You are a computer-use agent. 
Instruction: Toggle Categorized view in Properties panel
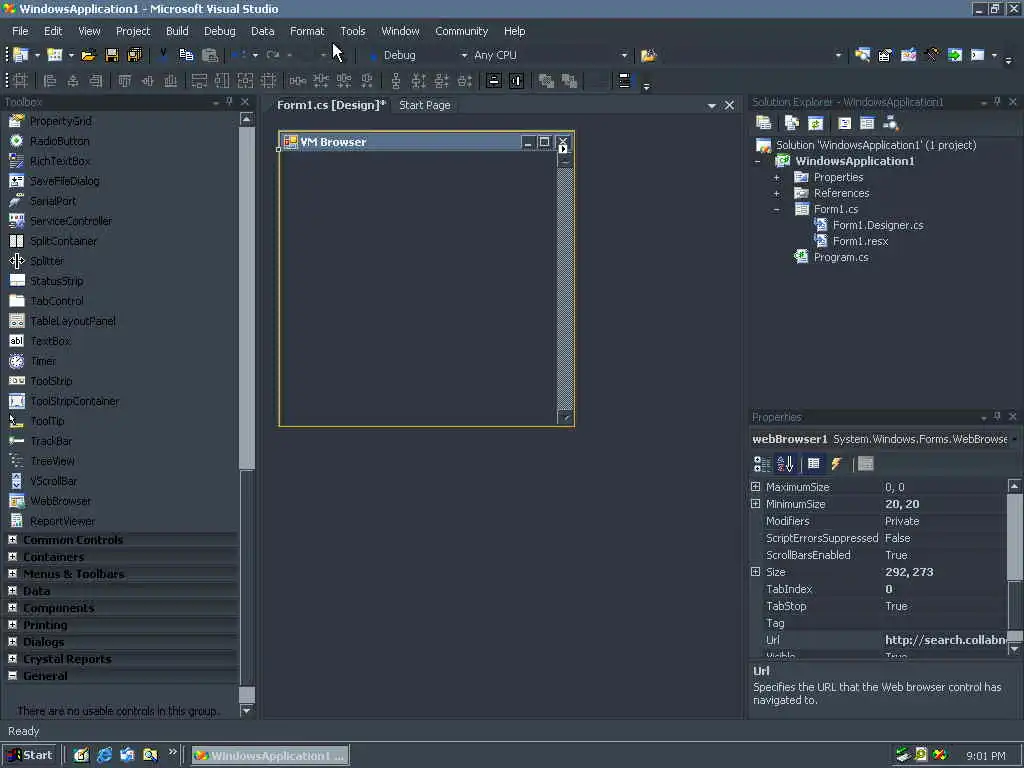click(762, 464)
